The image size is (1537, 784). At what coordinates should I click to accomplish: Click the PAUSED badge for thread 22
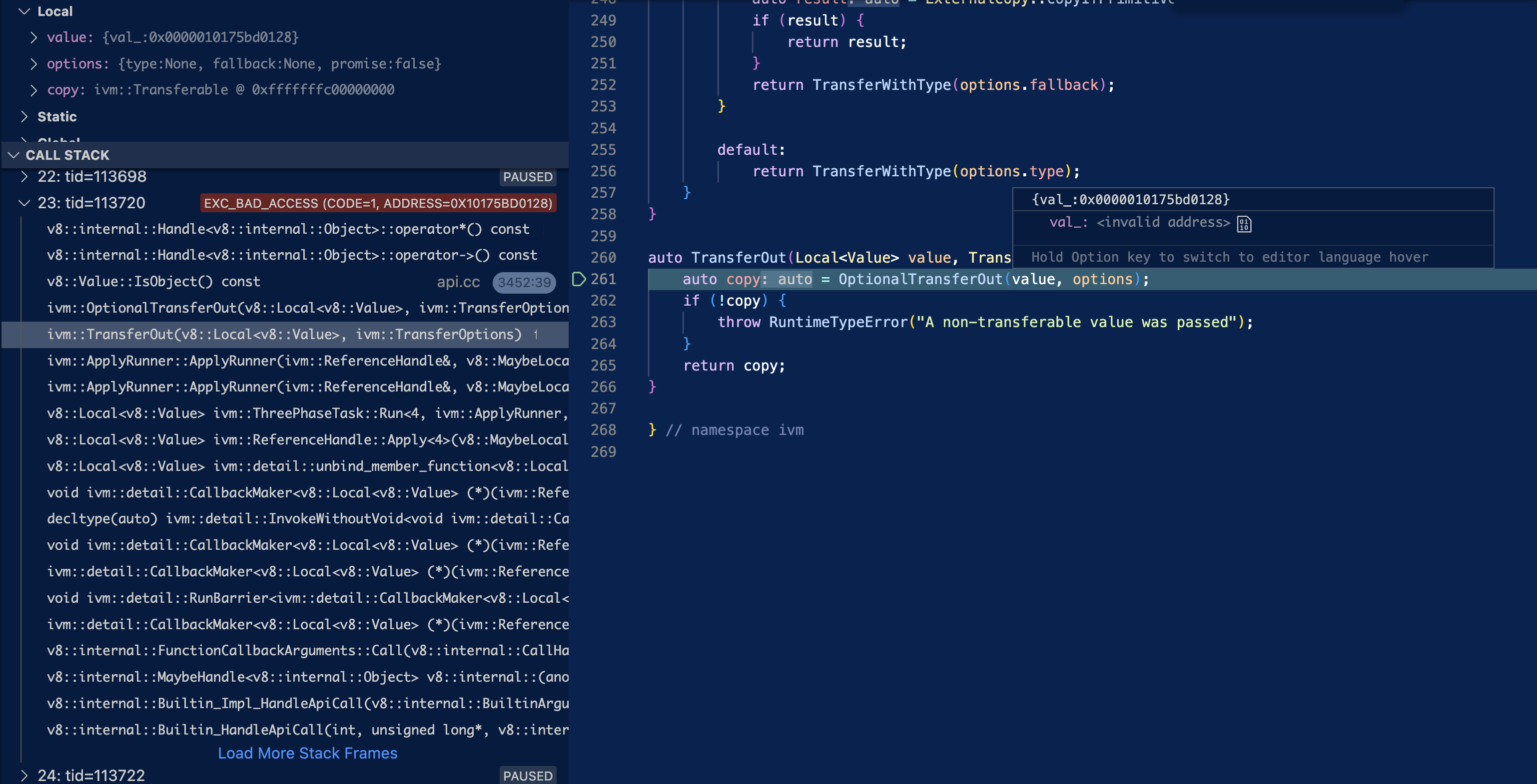click(x=528, y=176)
